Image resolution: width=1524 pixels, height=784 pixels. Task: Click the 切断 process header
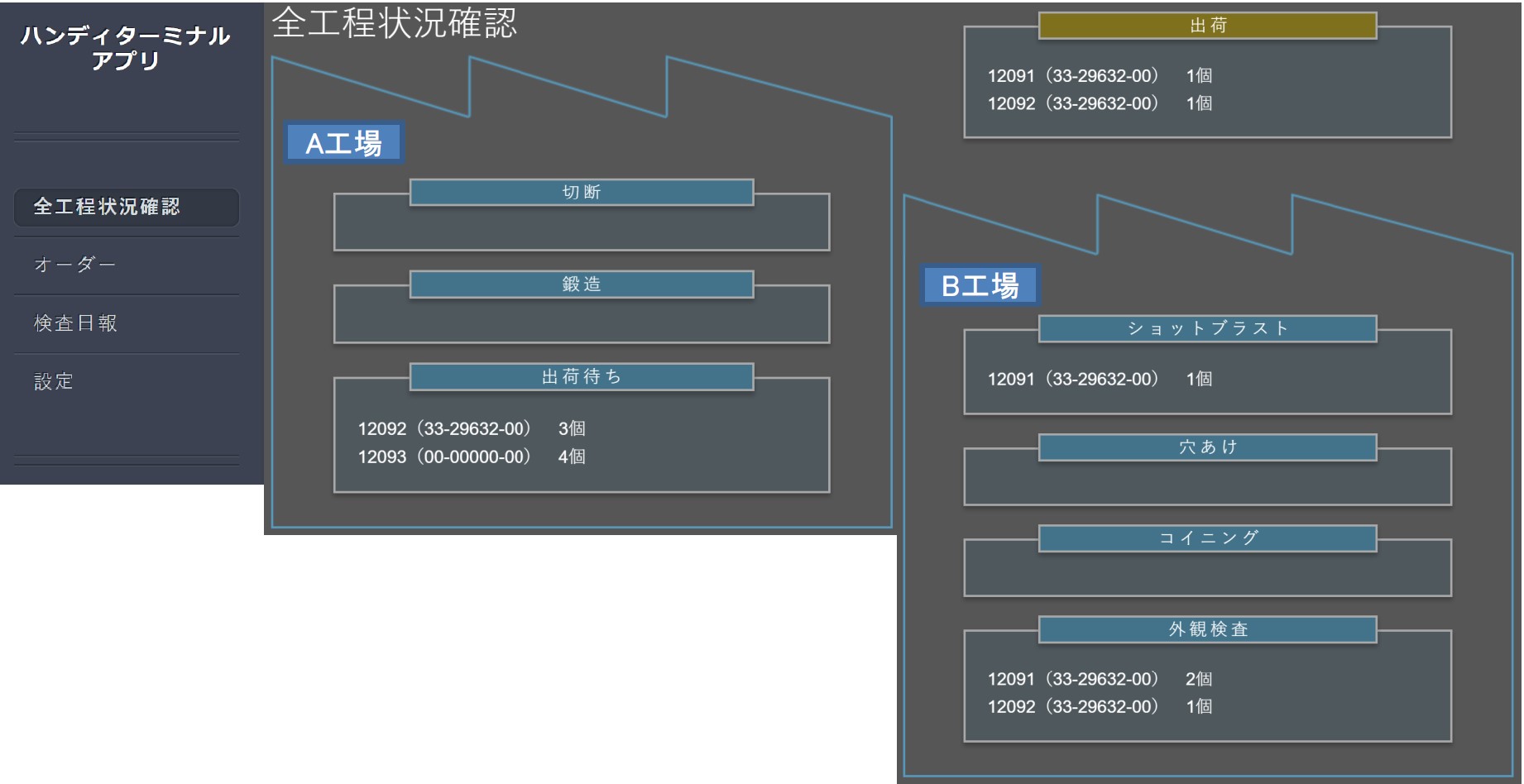point(582,192)
